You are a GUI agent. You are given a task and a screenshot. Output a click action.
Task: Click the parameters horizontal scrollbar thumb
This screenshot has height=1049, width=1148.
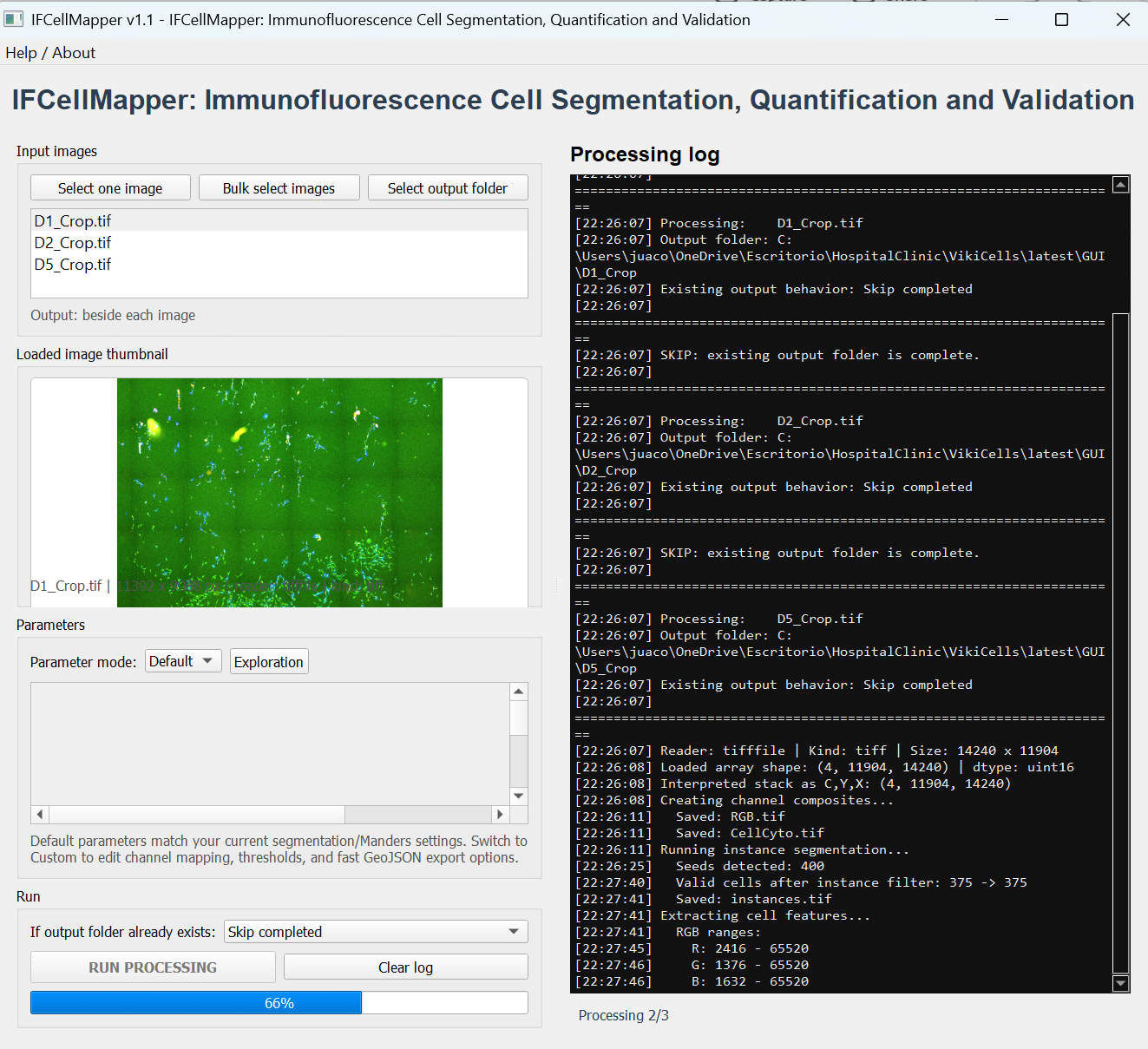point(197,815)
